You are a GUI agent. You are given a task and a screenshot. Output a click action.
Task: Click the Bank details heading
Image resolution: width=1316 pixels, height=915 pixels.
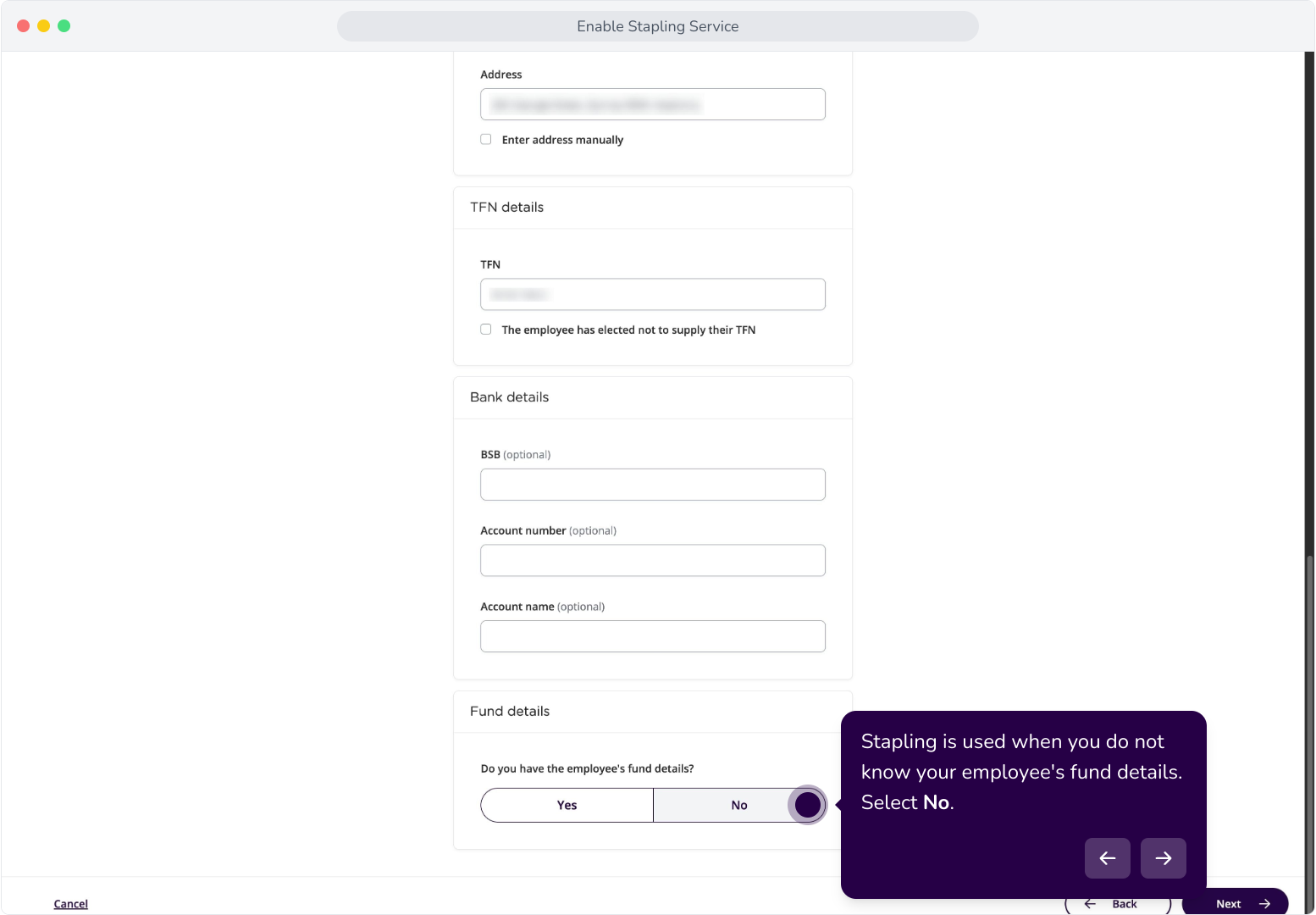pos(509,396)
